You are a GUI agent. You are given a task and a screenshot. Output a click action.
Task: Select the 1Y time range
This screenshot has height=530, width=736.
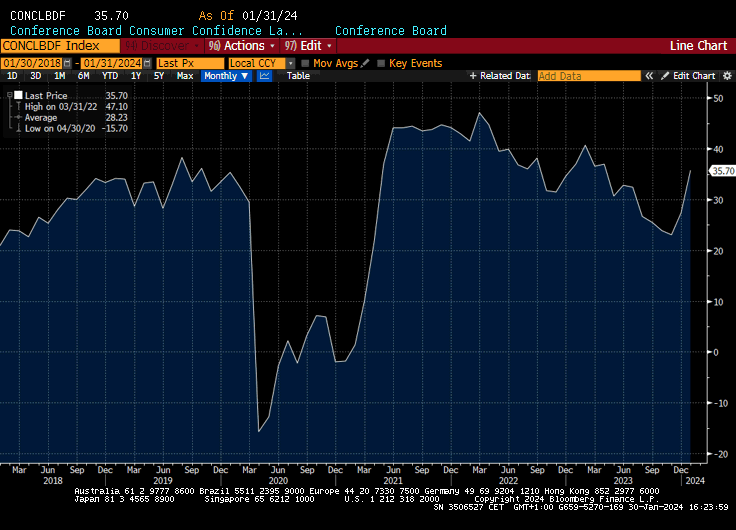pyautogui.click(x=136, y=76)
